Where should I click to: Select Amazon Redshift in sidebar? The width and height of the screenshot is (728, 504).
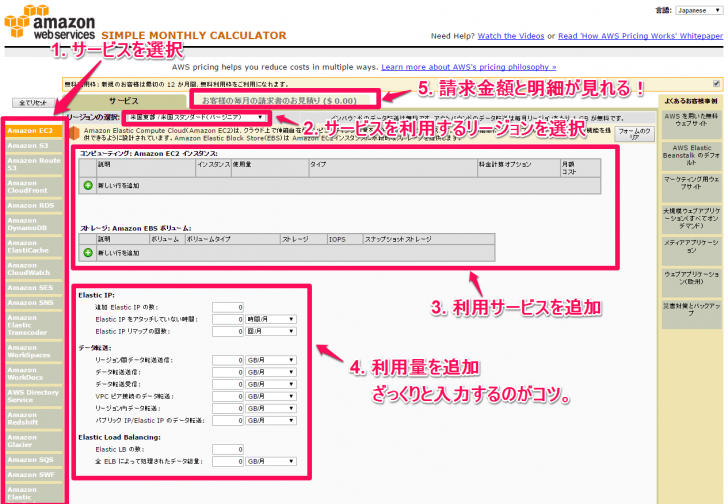(x=34, y=419)
